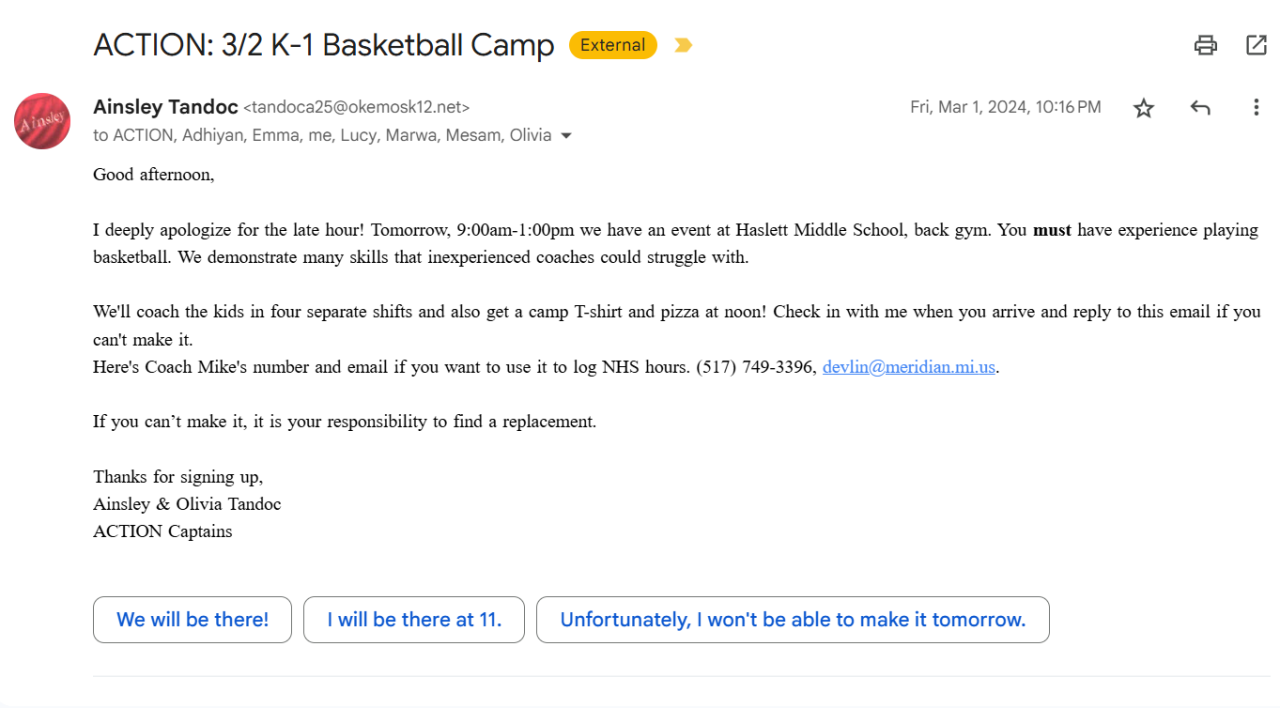Click the bold word "must" in the email body
Screen dimensions: 1280x708
(1052, 230)
